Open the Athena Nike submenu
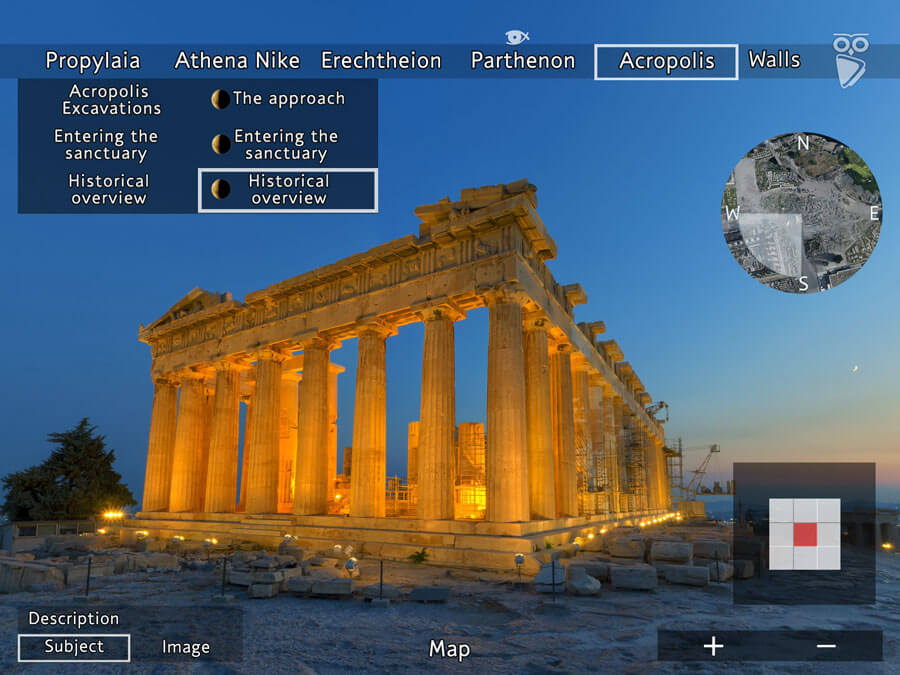The height and width of the screenshot is (675, 900). pyautogui.click(x=237, y=60)
